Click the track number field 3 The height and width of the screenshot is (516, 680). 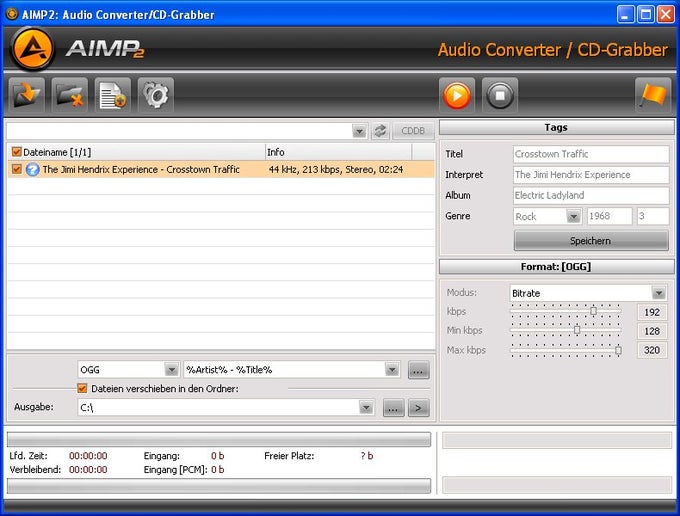point(653,216)
